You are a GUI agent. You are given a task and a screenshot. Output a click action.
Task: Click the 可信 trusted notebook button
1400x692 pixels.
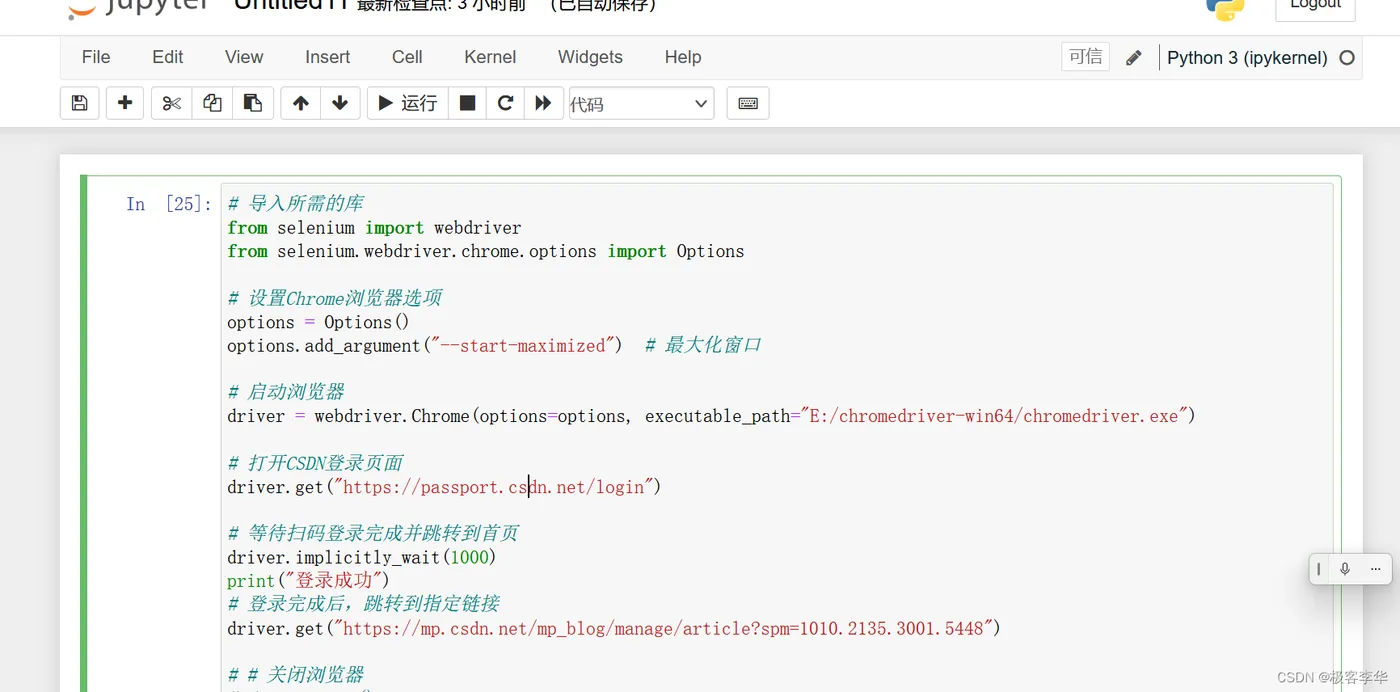1085,57
